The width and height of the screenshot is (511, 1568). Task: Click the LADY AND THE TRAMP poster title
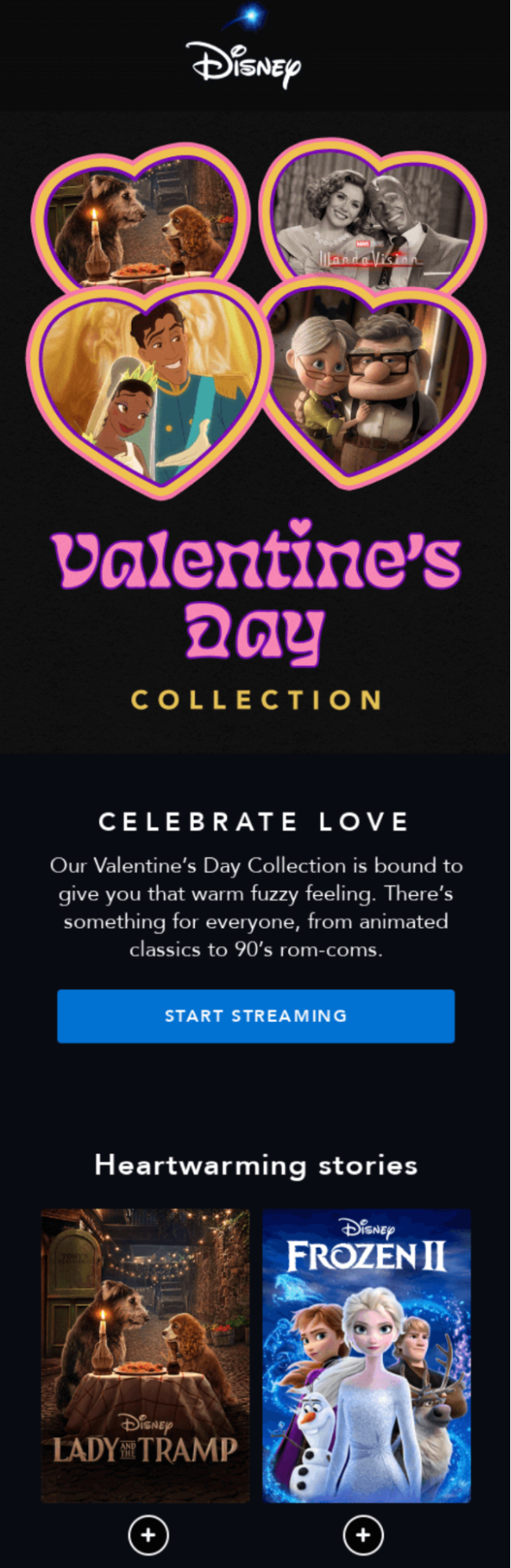145,1450
